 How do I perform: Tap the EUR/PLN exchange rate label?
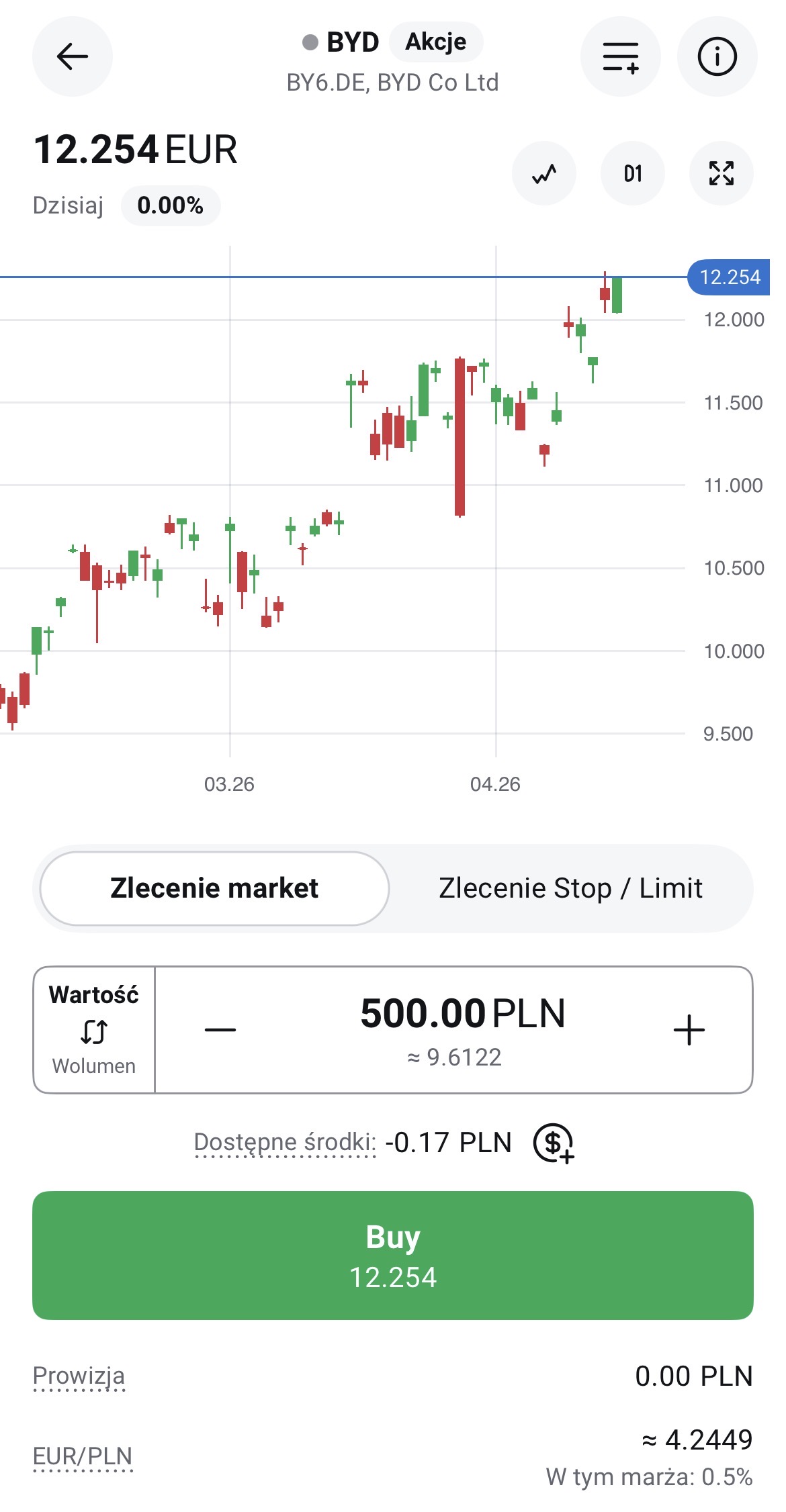click(x=83, y=1456)
